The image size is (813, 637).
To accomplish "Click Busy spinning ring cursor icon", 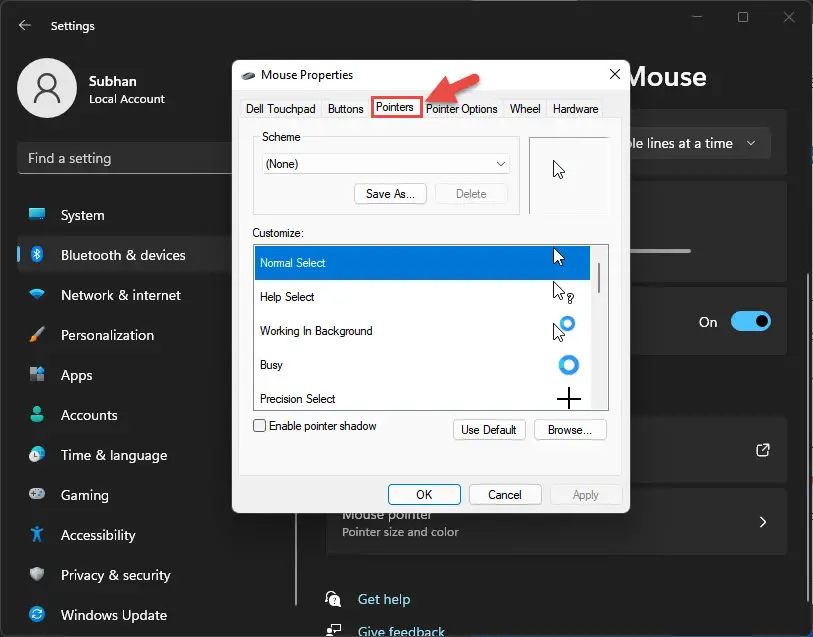I will coord(568,365).
